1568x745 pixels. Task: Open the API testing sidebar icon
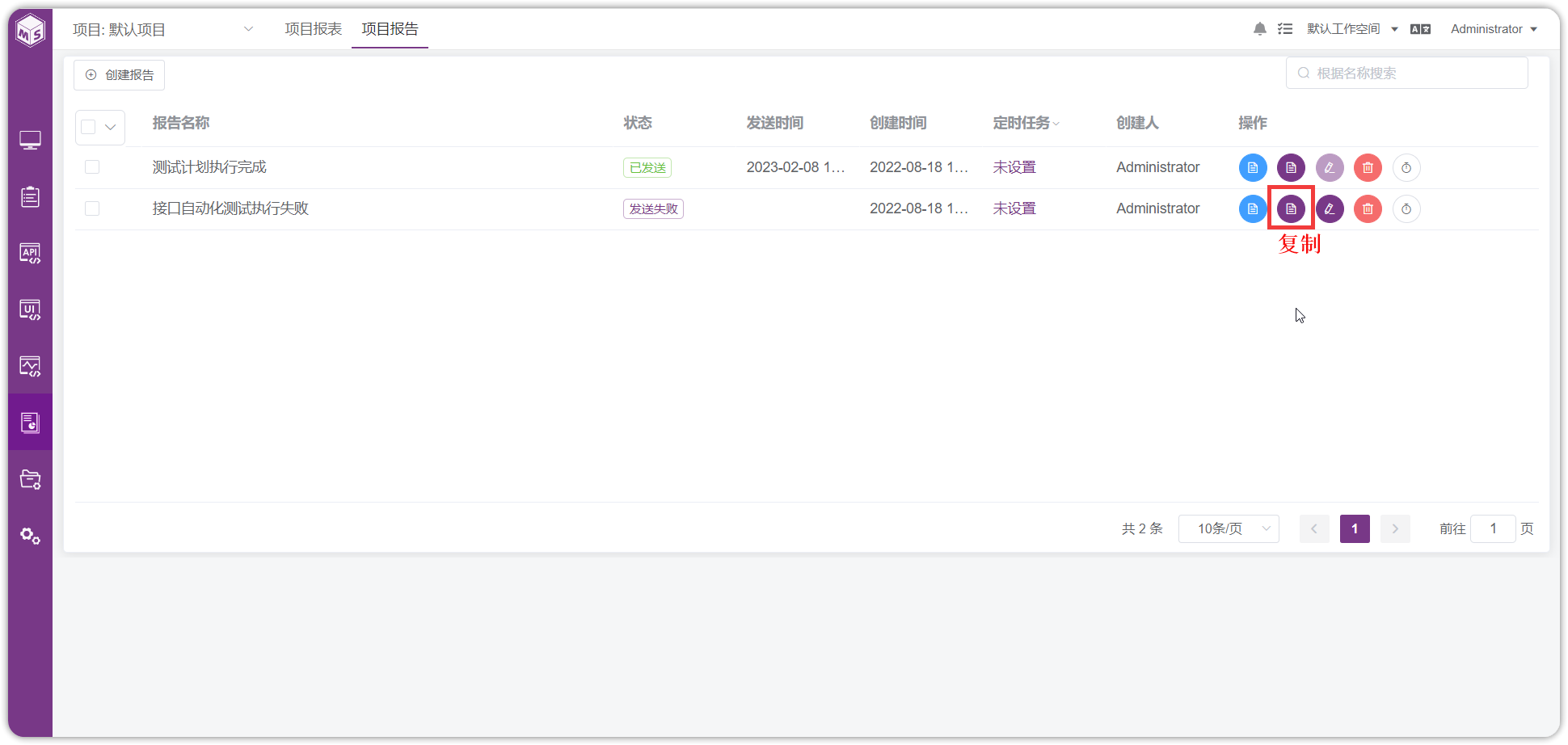click(x=30, y=254)
